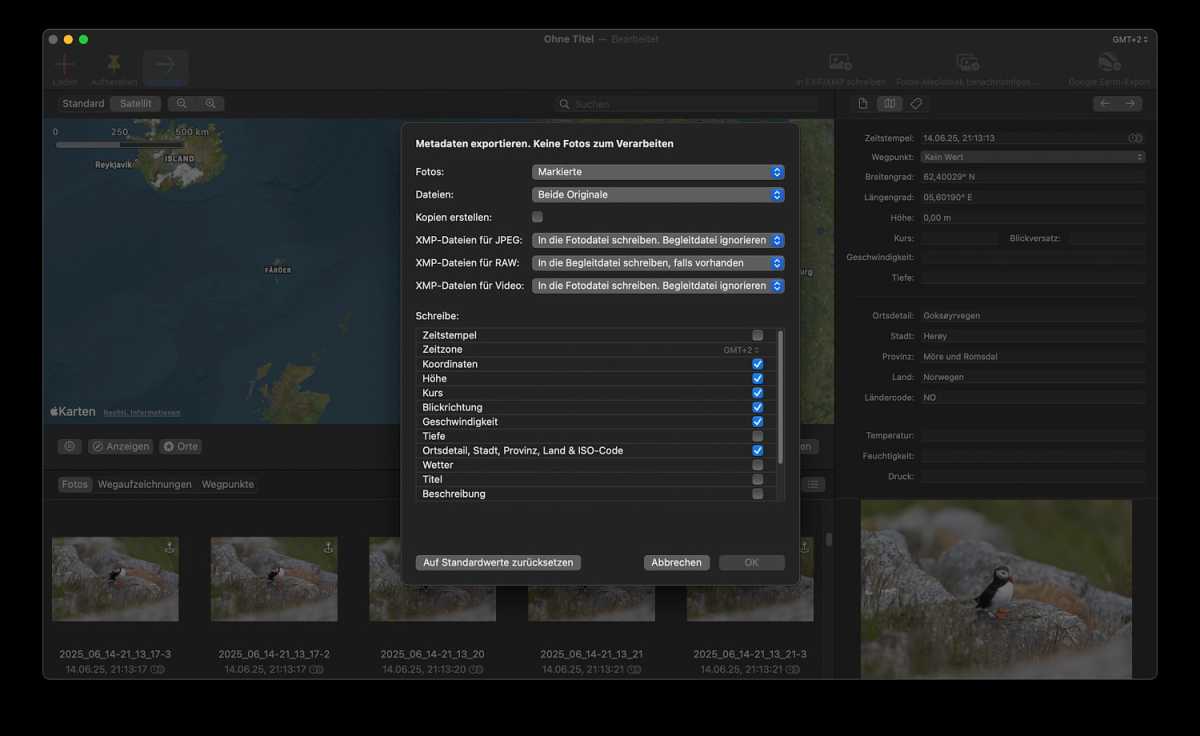The height and width of the screenshot is (736, 1200).
Task: Click the Ortsdetail field containing Goksøyrvegen
Action: [1033, 316]
